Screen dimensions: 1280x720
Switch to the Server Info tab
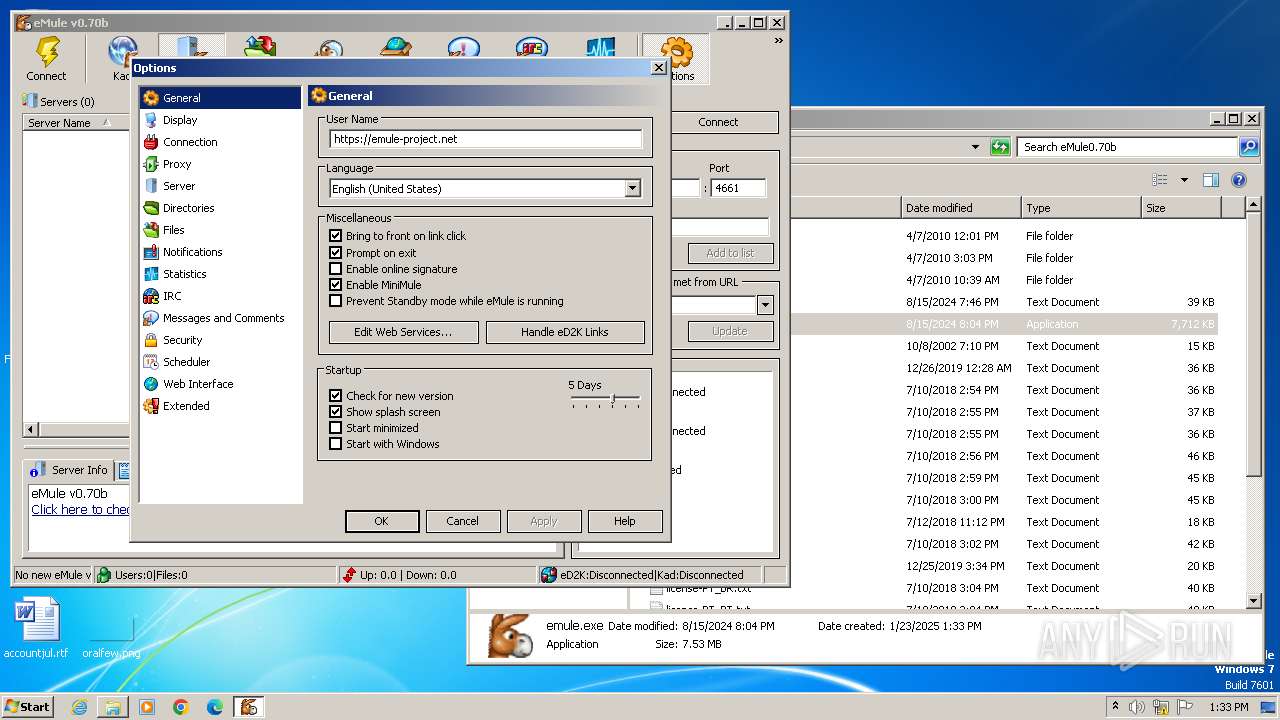(70, 470)
